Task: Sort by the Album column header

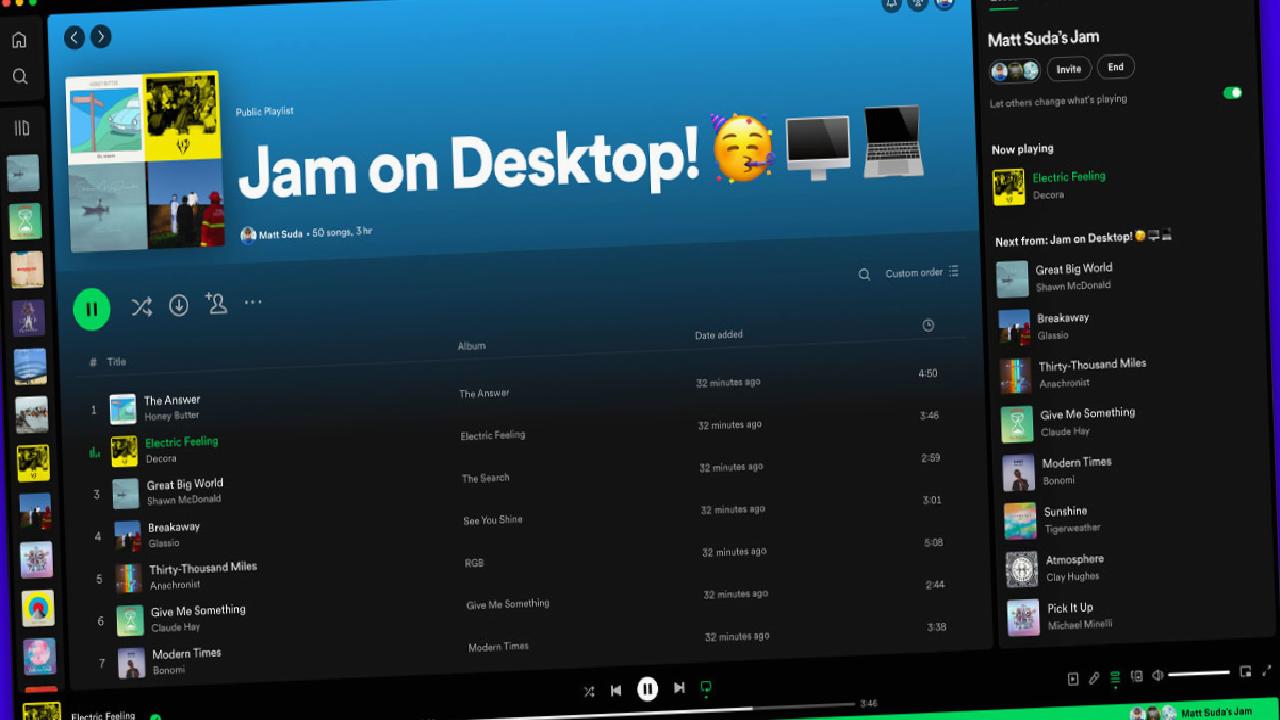Action: pos(472,346)
